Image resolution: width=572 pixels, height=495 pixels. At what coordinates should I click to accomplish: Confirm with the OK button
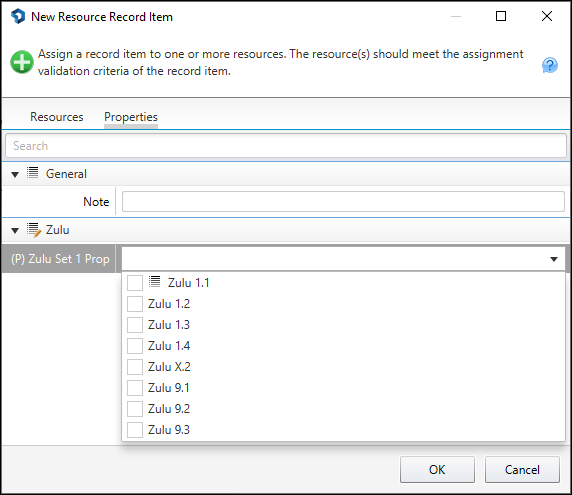click(x=437, y=469)
